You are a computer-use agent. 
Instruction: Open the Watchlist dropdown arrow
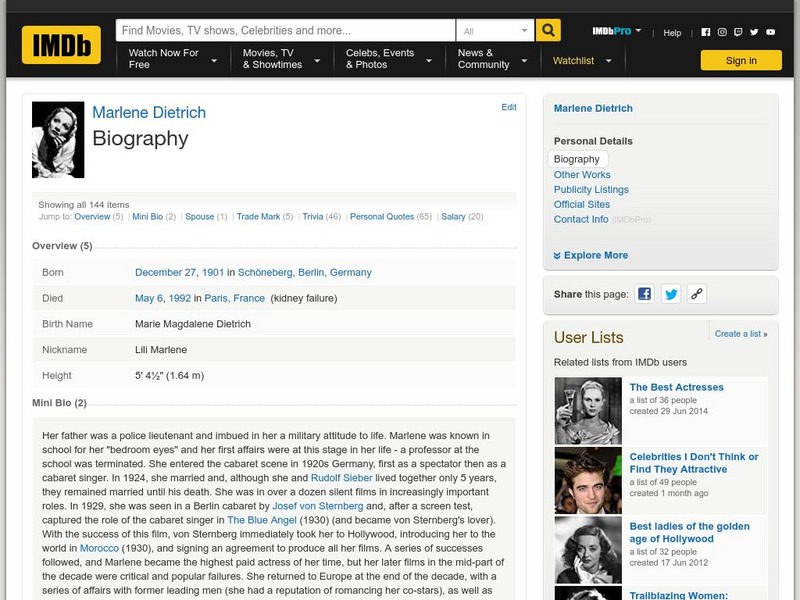point(611,60)
